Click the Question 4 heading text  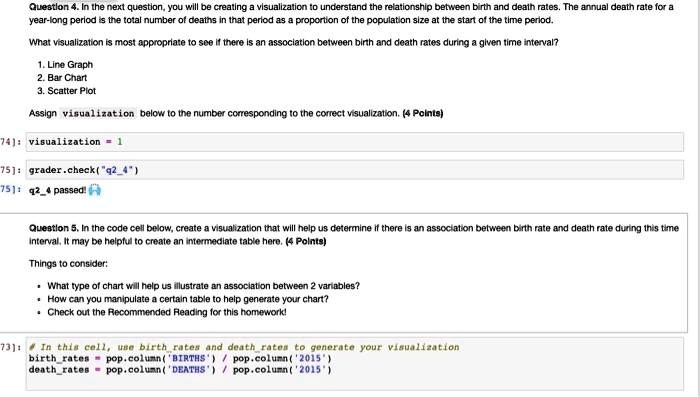pos(54,7)
